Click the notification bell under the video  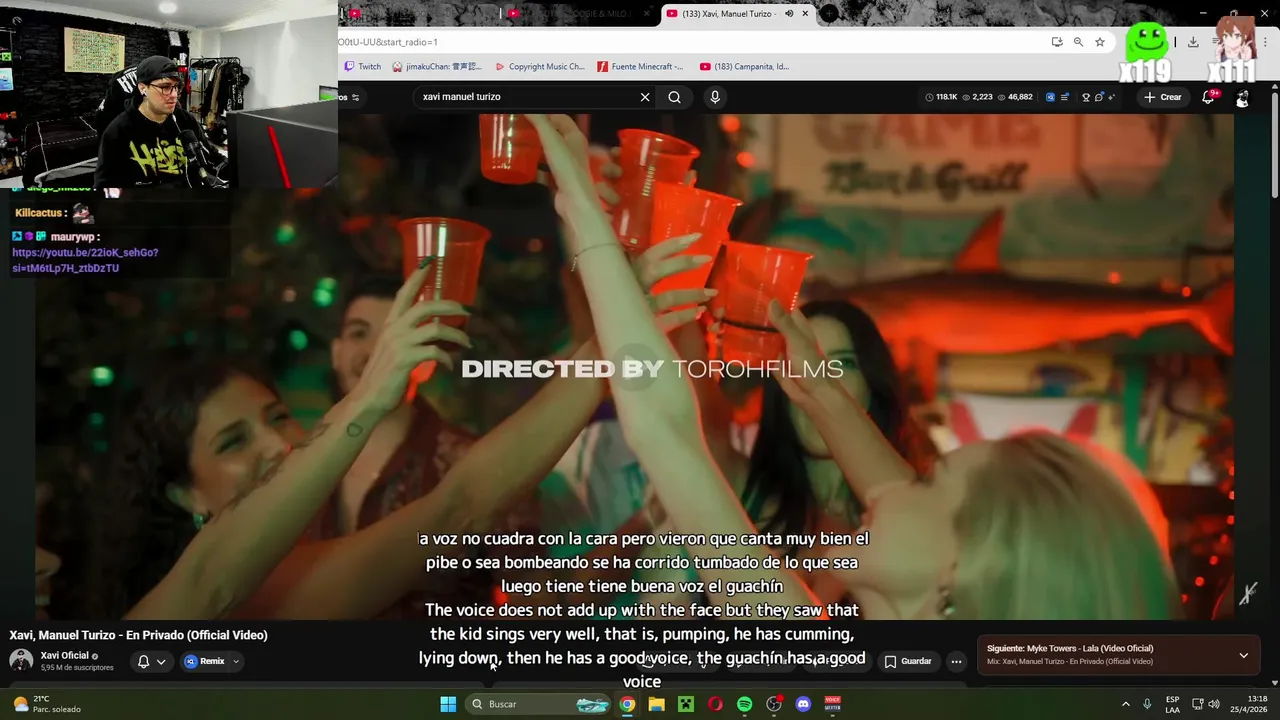click(143, 661)
